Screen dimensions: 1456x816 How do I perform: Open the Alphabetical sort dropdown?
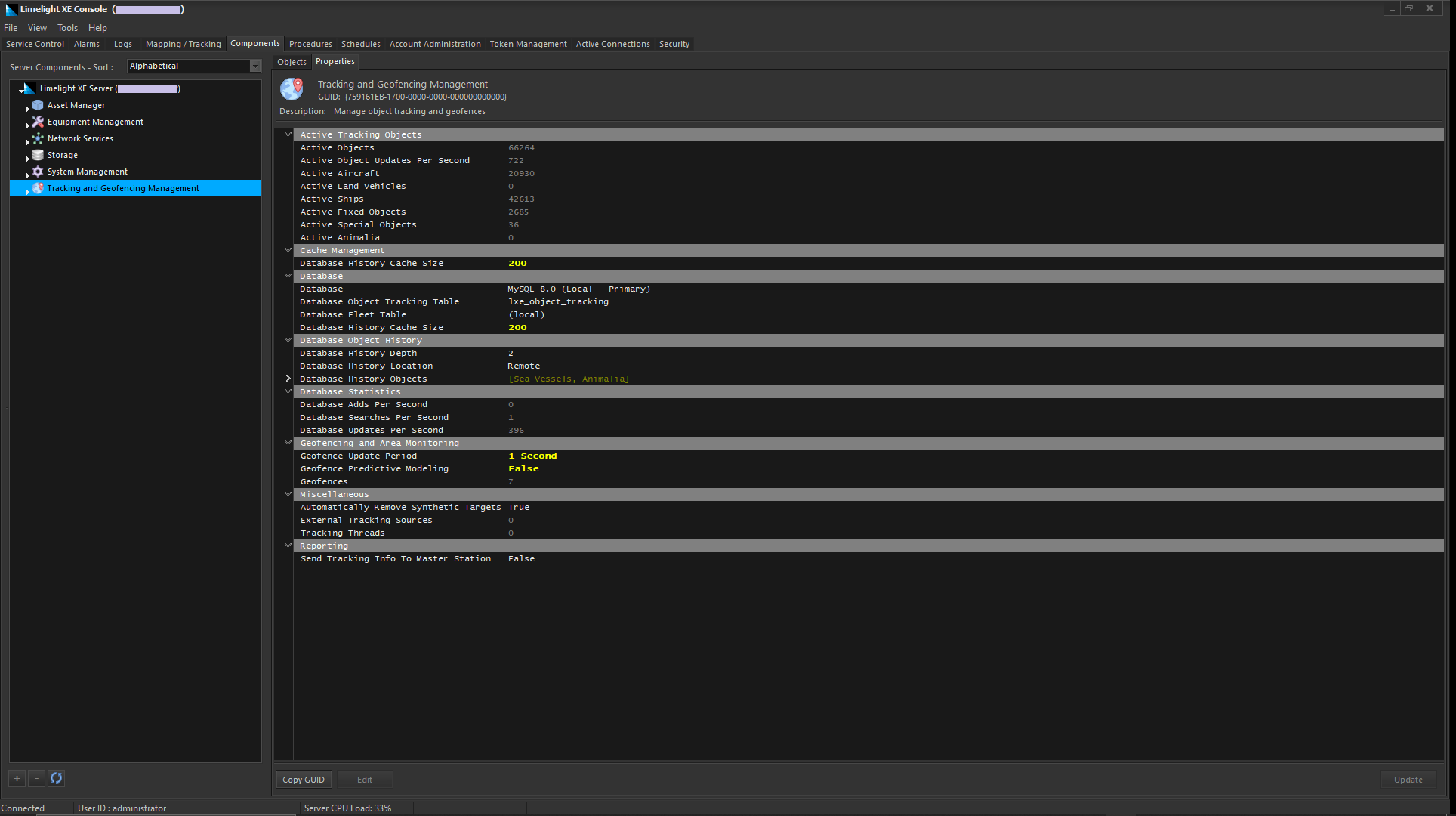(x=255, y=66)
